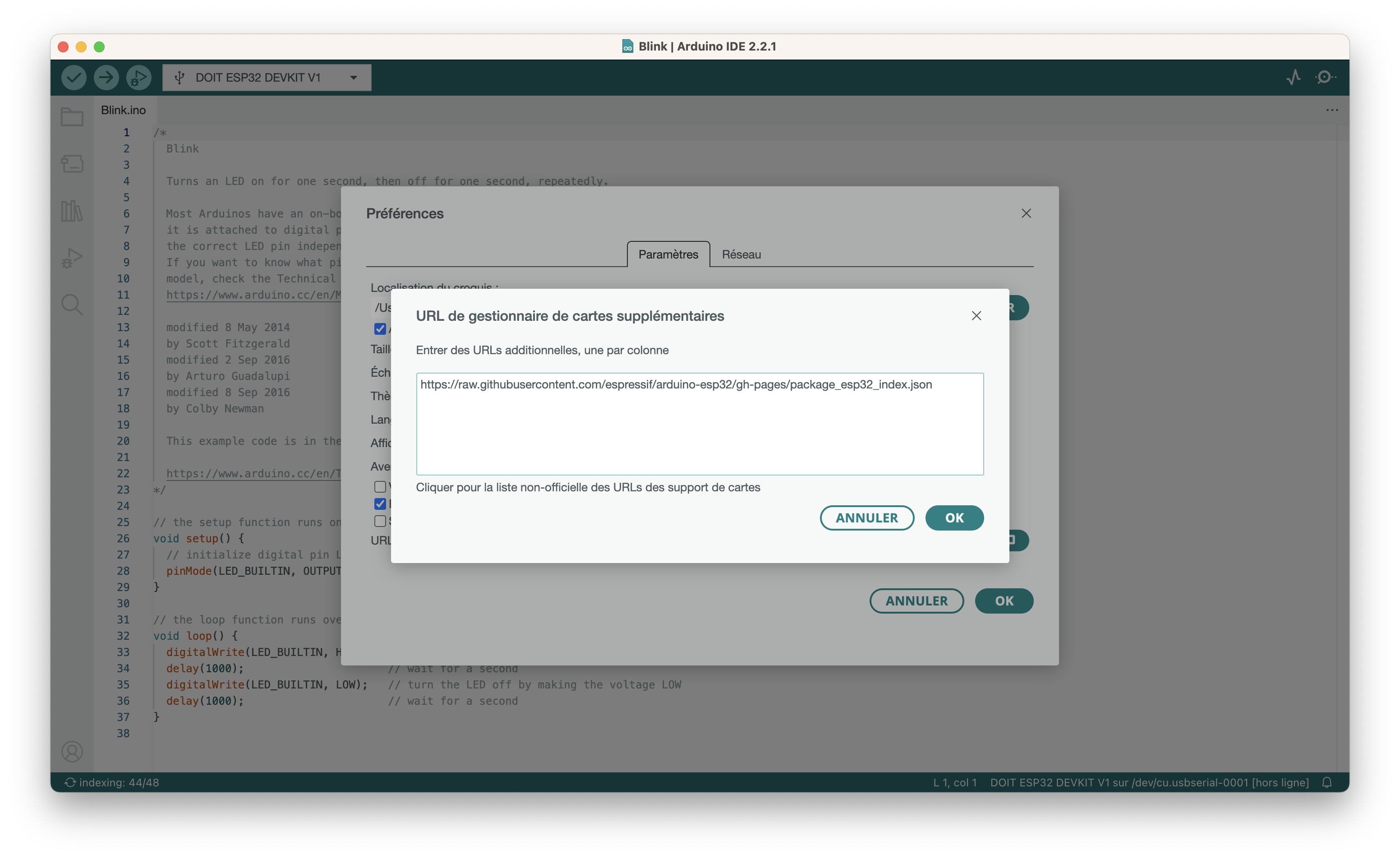
Task: Expand the DOIT ESP32 DEVKIT V1 board dropdown
Action: 267,77
